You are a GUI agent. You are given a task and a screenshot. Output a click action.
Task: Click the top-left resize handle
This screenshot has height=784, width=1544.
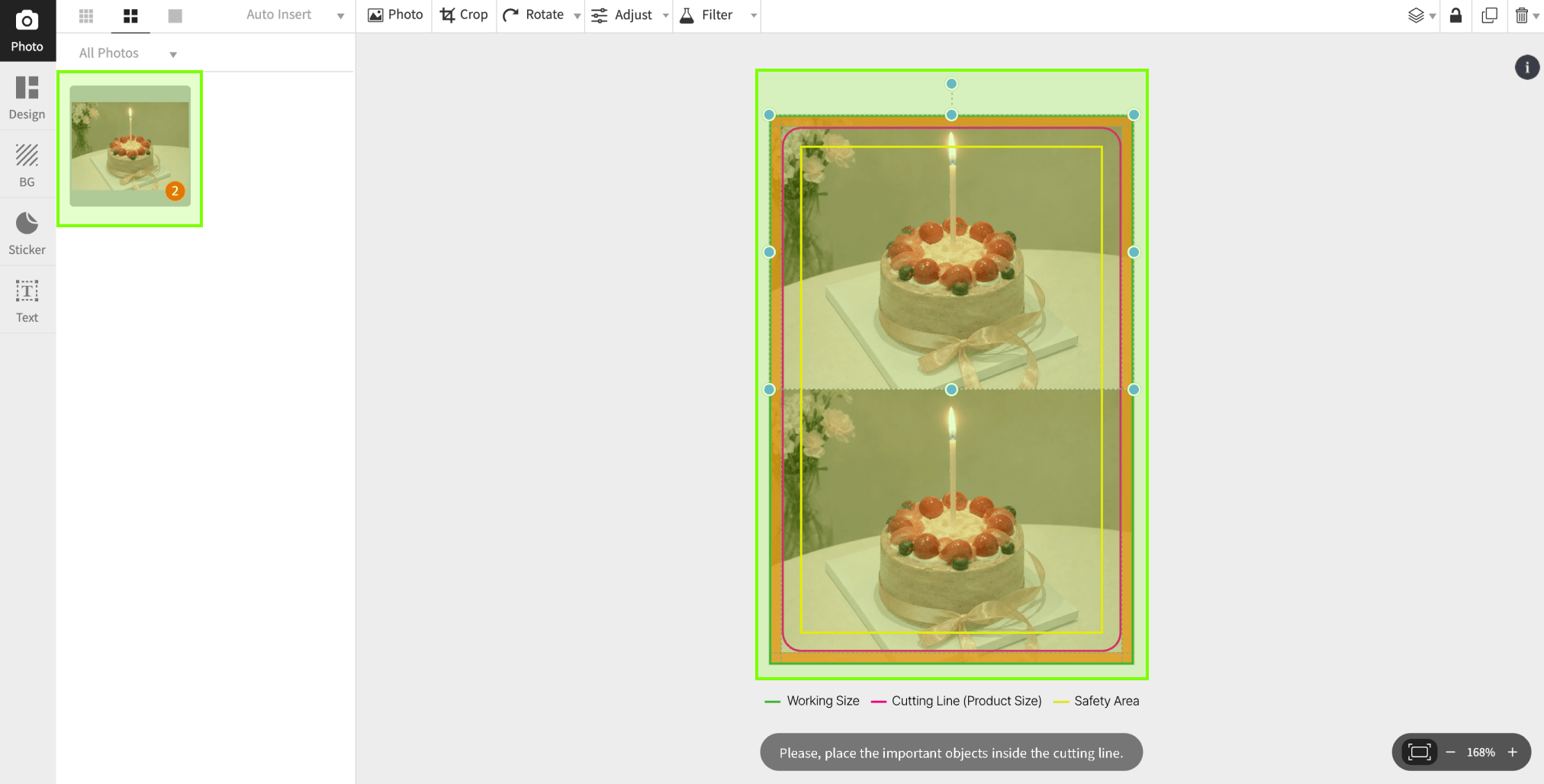point(769,115)
